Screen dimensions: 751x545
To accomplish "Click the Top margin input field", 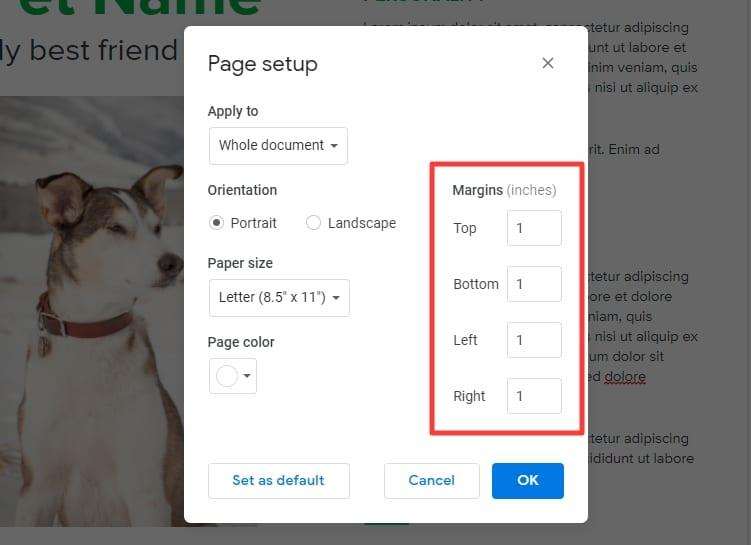I will pos(534,228).
